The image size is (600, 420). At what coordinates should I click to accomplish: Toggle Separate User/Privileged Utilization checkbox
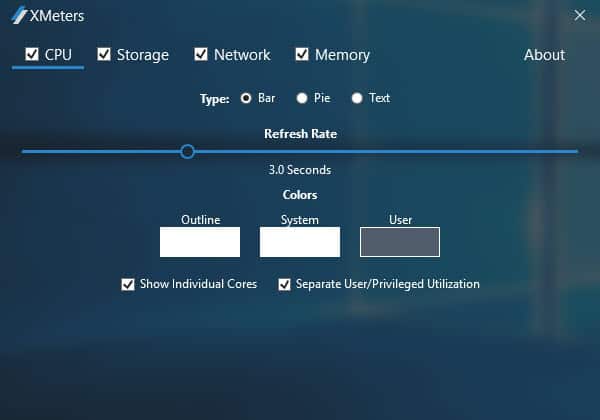pos(284,284)
